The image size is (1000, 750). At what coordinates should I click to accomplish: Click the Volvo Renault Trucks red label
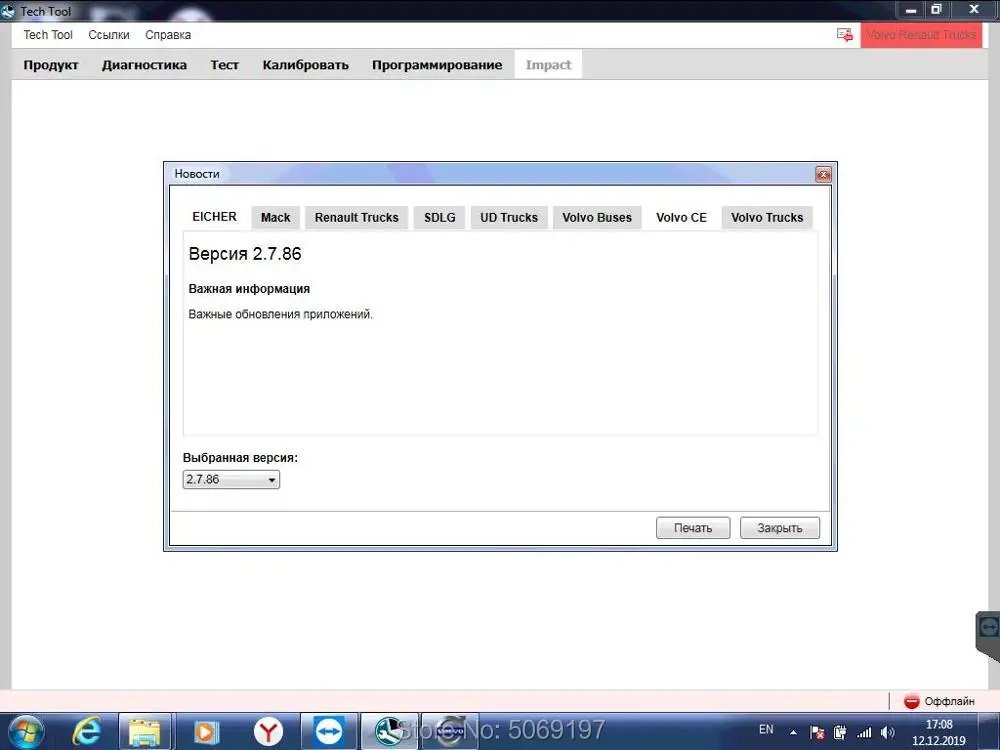coord(921,34)
